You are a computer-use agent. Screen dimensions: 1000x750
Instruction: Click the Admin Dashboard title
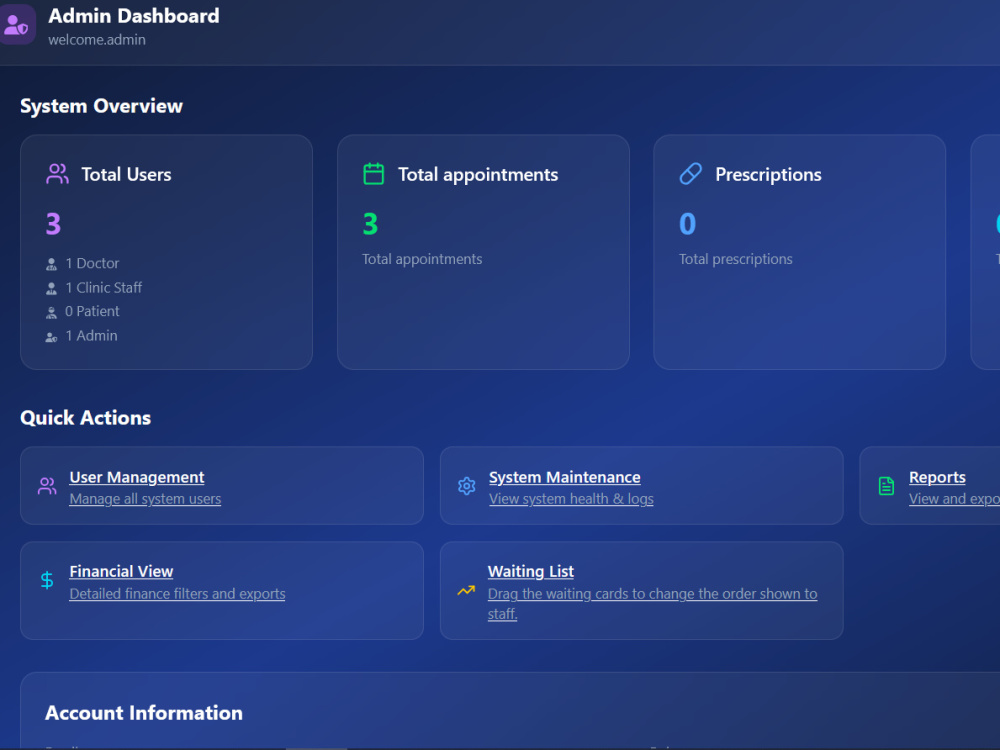pyautogui.click(x=134, y=16)
